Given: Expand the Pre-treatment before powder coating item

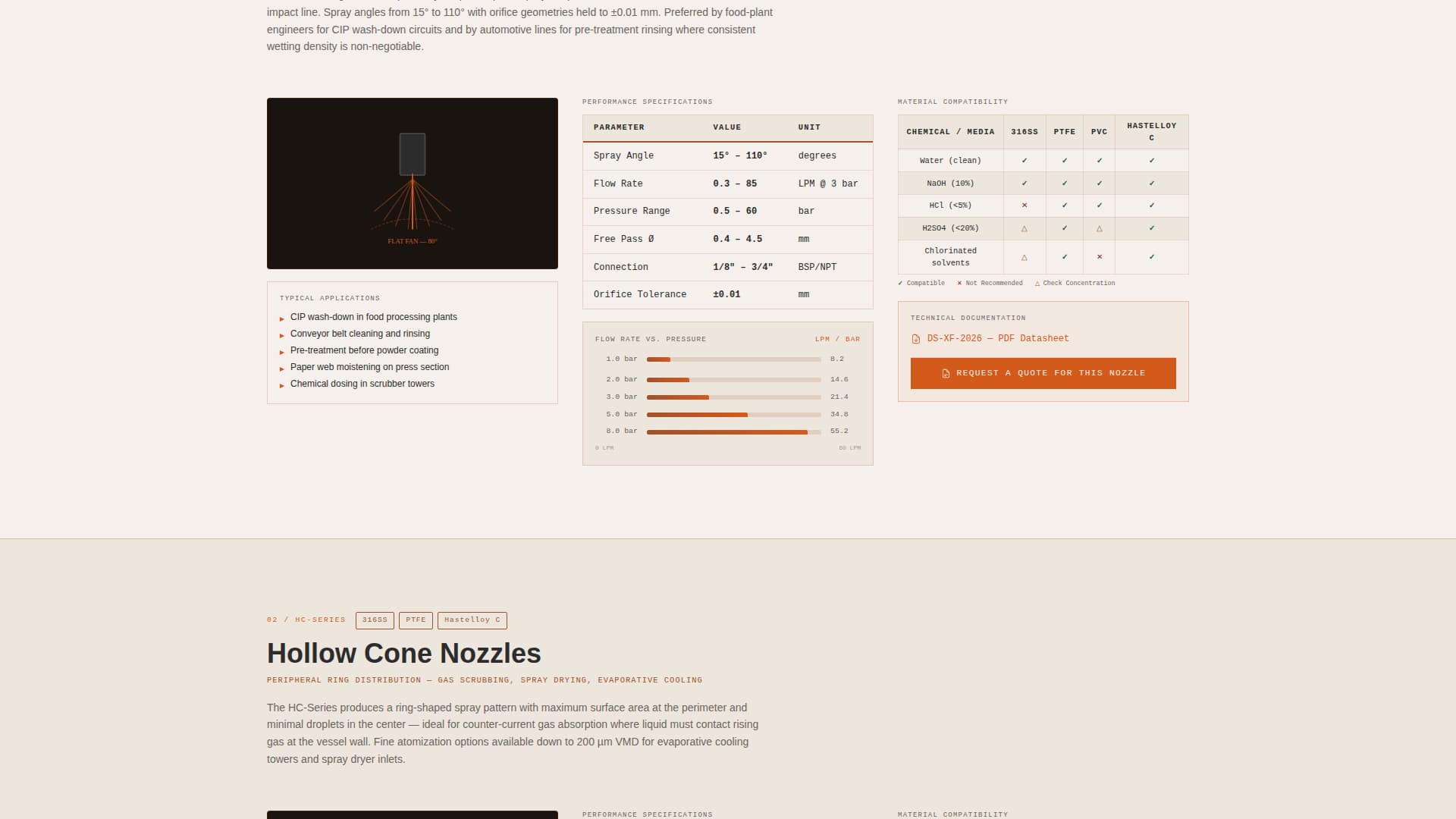Looking at the screenshot, I should pyautogui.click(x=365, y=350).
